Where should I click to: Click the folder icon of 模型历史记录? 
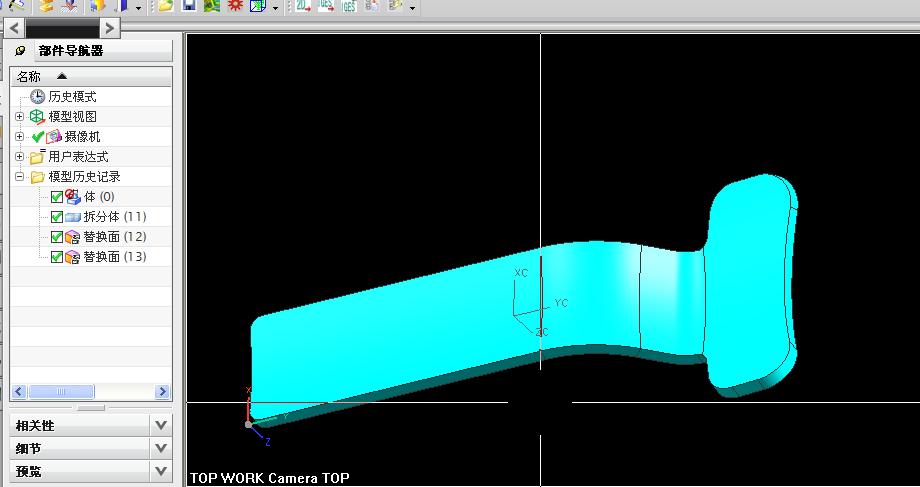[x=38, y=177]
